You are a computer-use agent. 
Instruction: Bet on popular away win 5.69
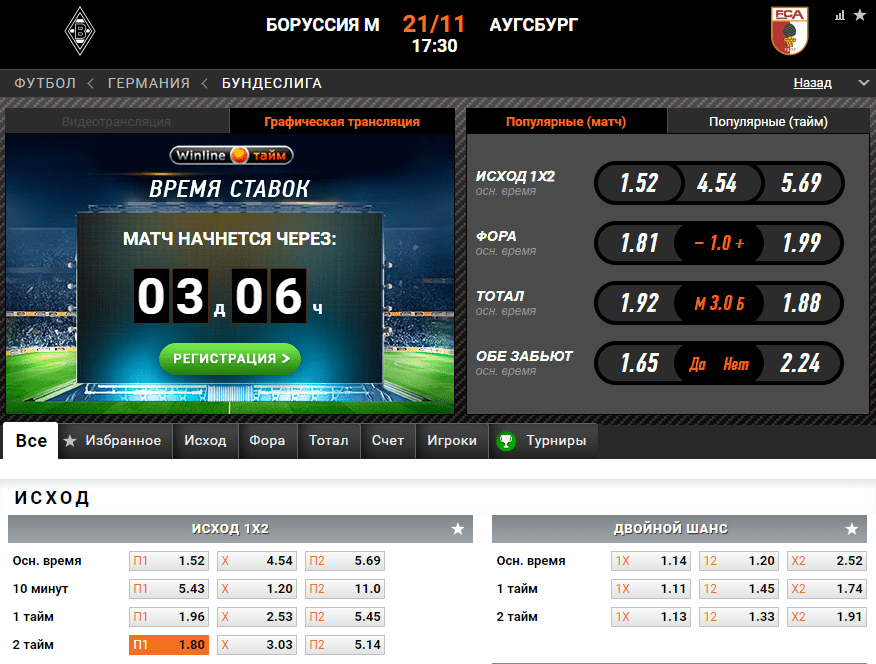tap(801, 183)
